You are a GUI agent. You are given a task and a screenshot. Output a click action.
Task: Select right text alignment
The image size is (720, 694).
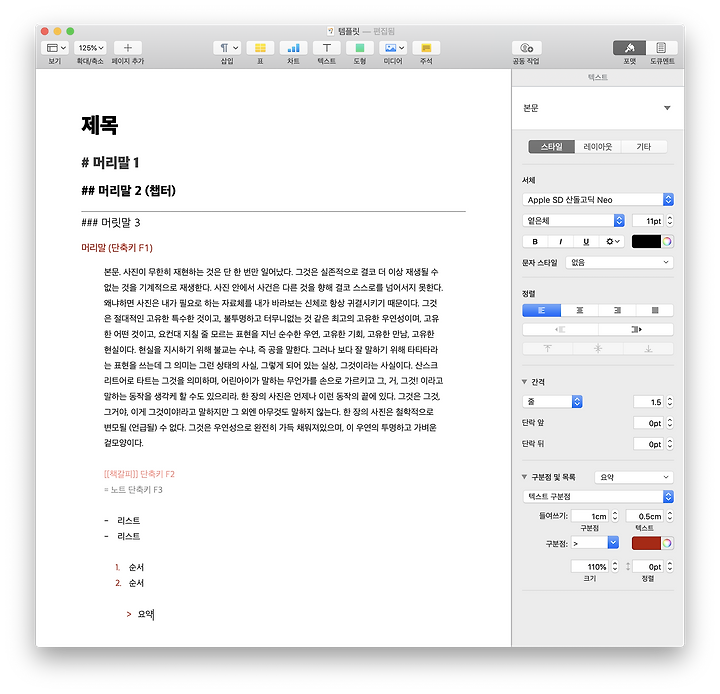click(x=617, y=310)
